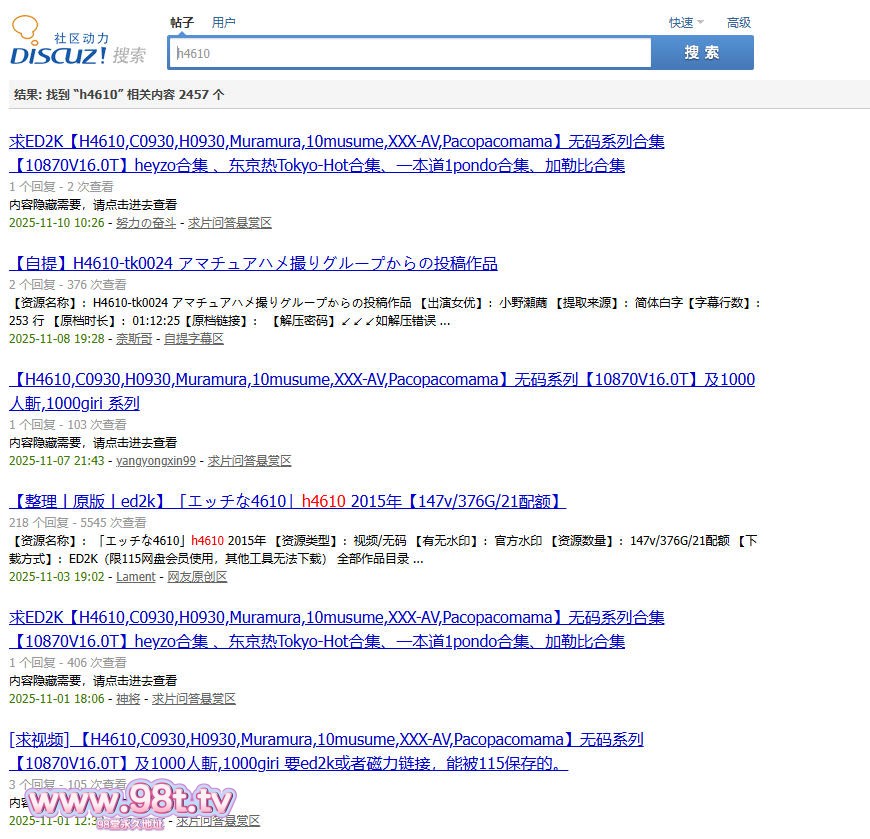The image size is (870, 839).
Task: Switch to the 帖子 search tab
Action: pyautogui.click(x=181, y=22)
